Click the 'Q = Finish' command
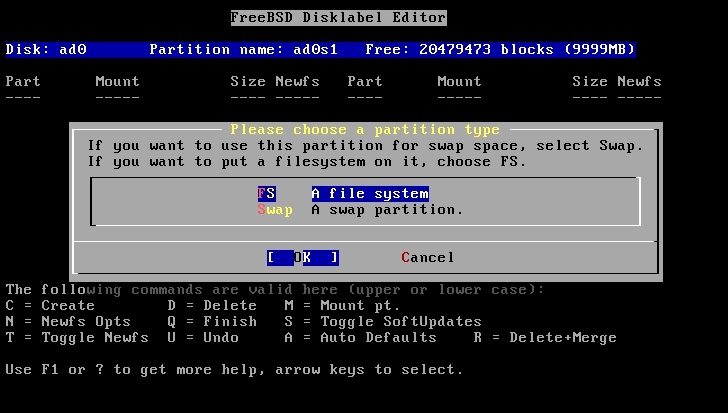 tap(212, 322)
